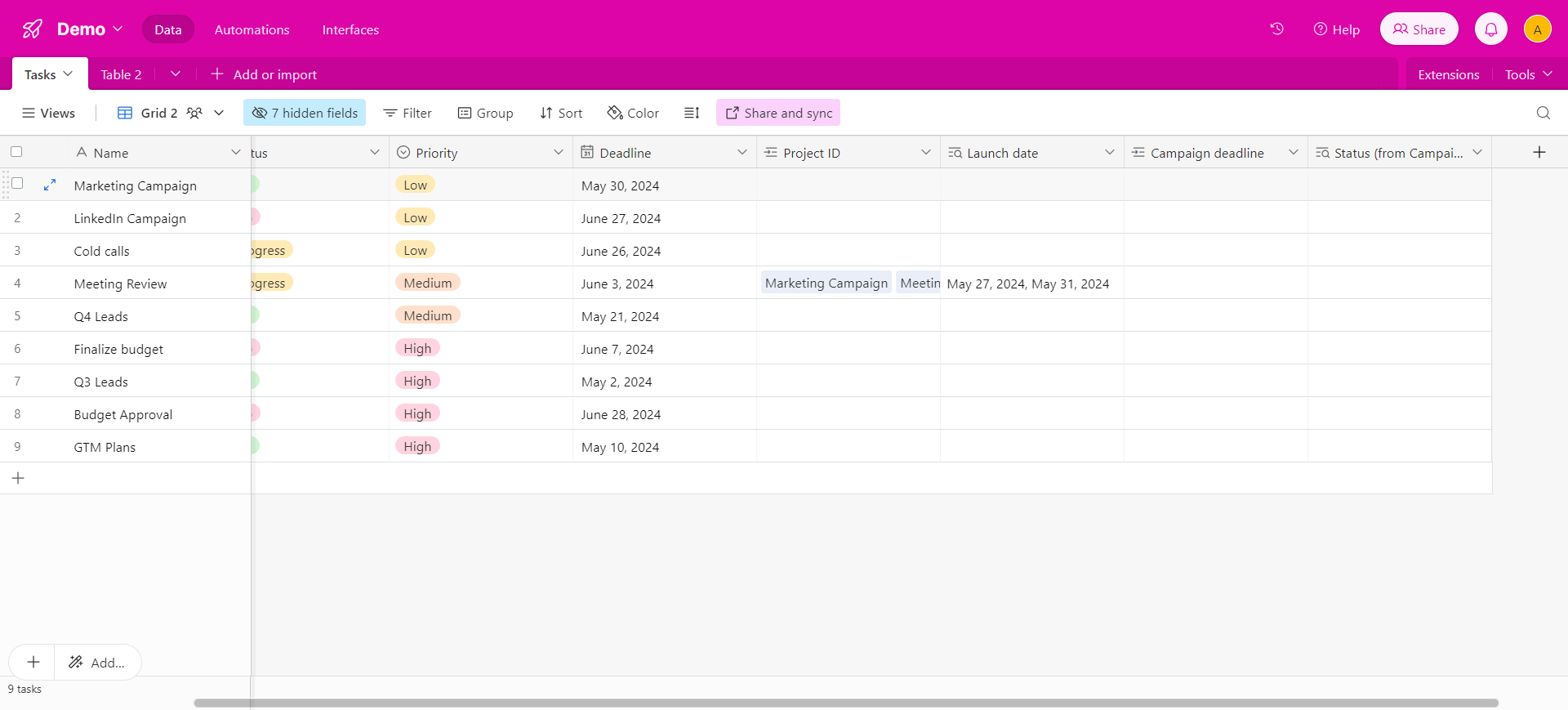Viewport: 1568px width, 710px height.
Task: Click bottom plus add record button
Action: tap(33, 662)
